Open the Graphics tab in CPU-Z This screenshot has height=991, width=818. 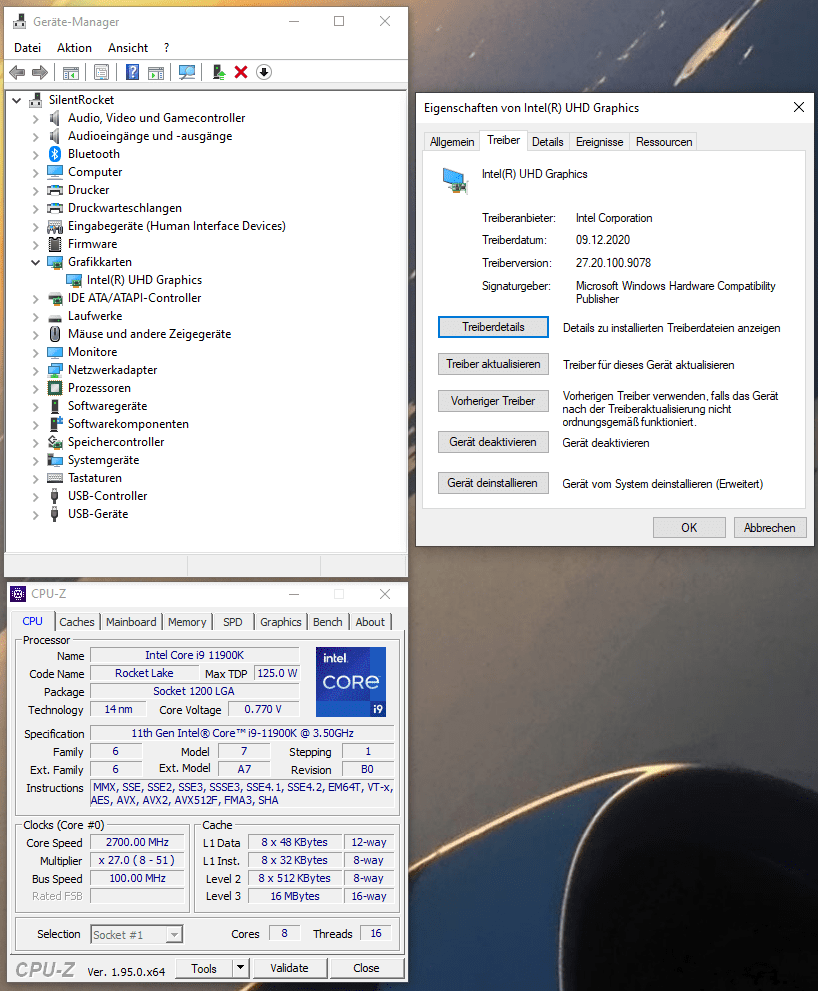pos(281,622)
